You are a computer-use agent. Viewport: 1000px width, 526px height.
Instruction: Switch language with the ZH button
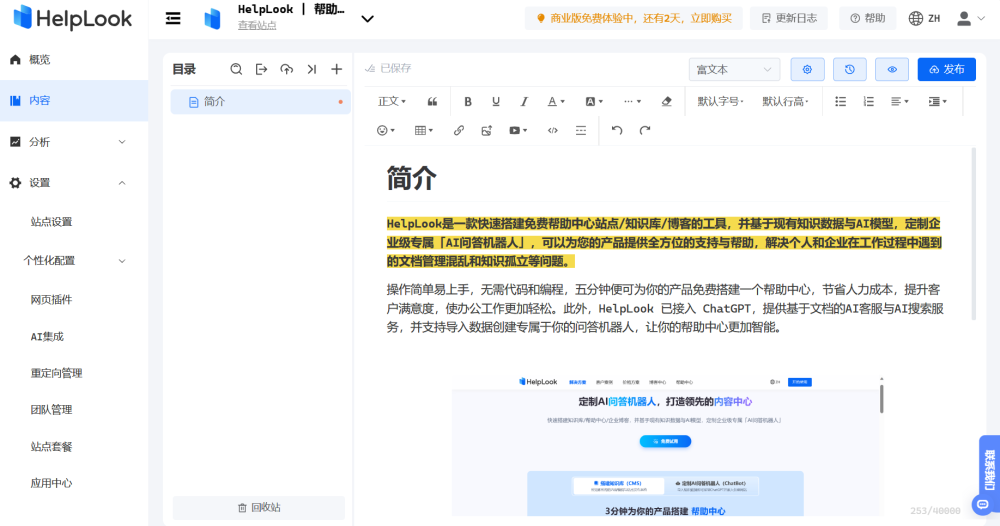point(925,18)
